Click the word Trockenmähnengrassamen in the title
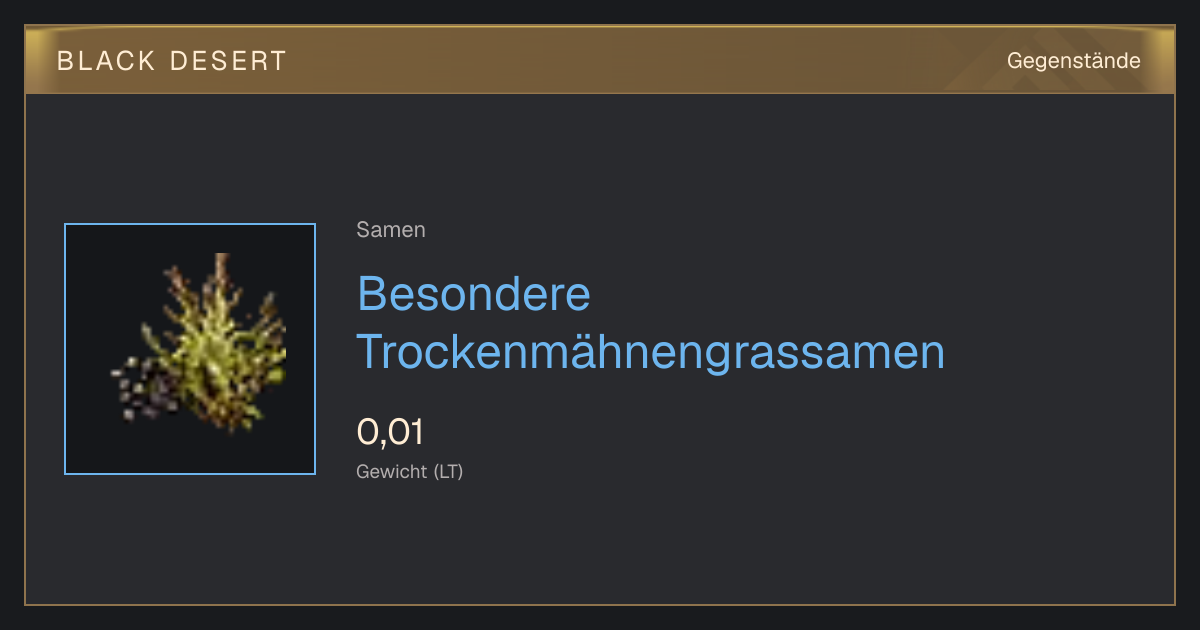Screen dimensions: 1200x630 click(x=651, y=352)
